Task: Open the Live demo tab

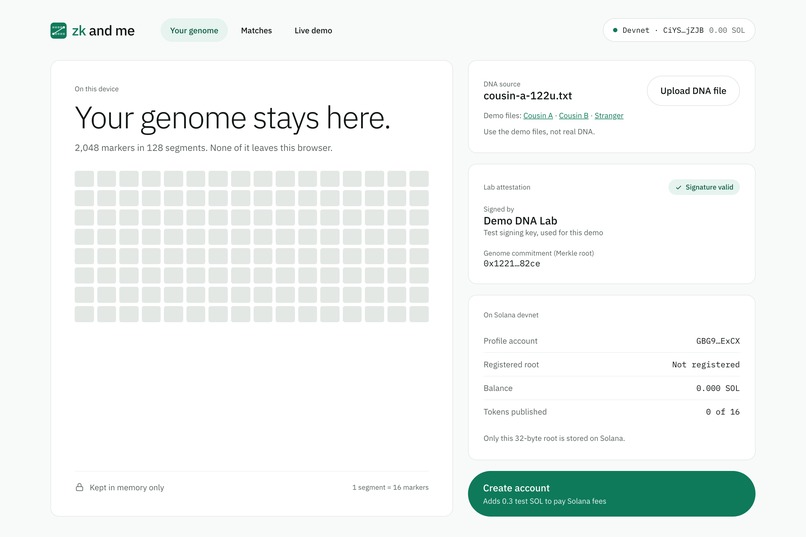Action: 313,30
